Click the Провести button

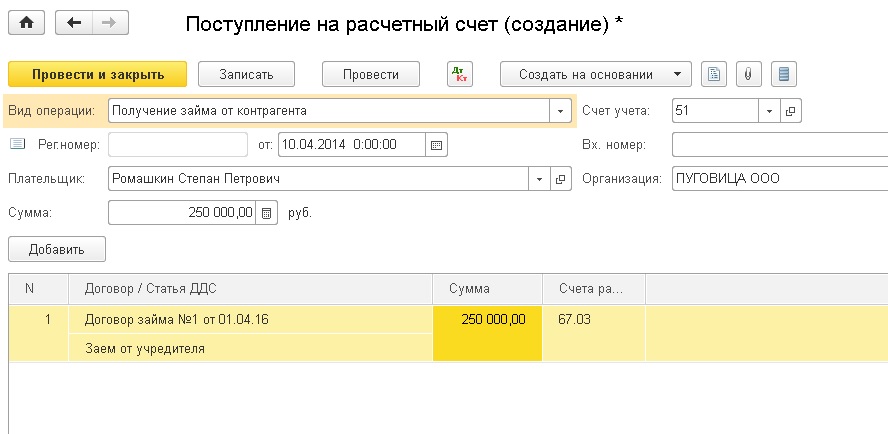tap(370, 74)
